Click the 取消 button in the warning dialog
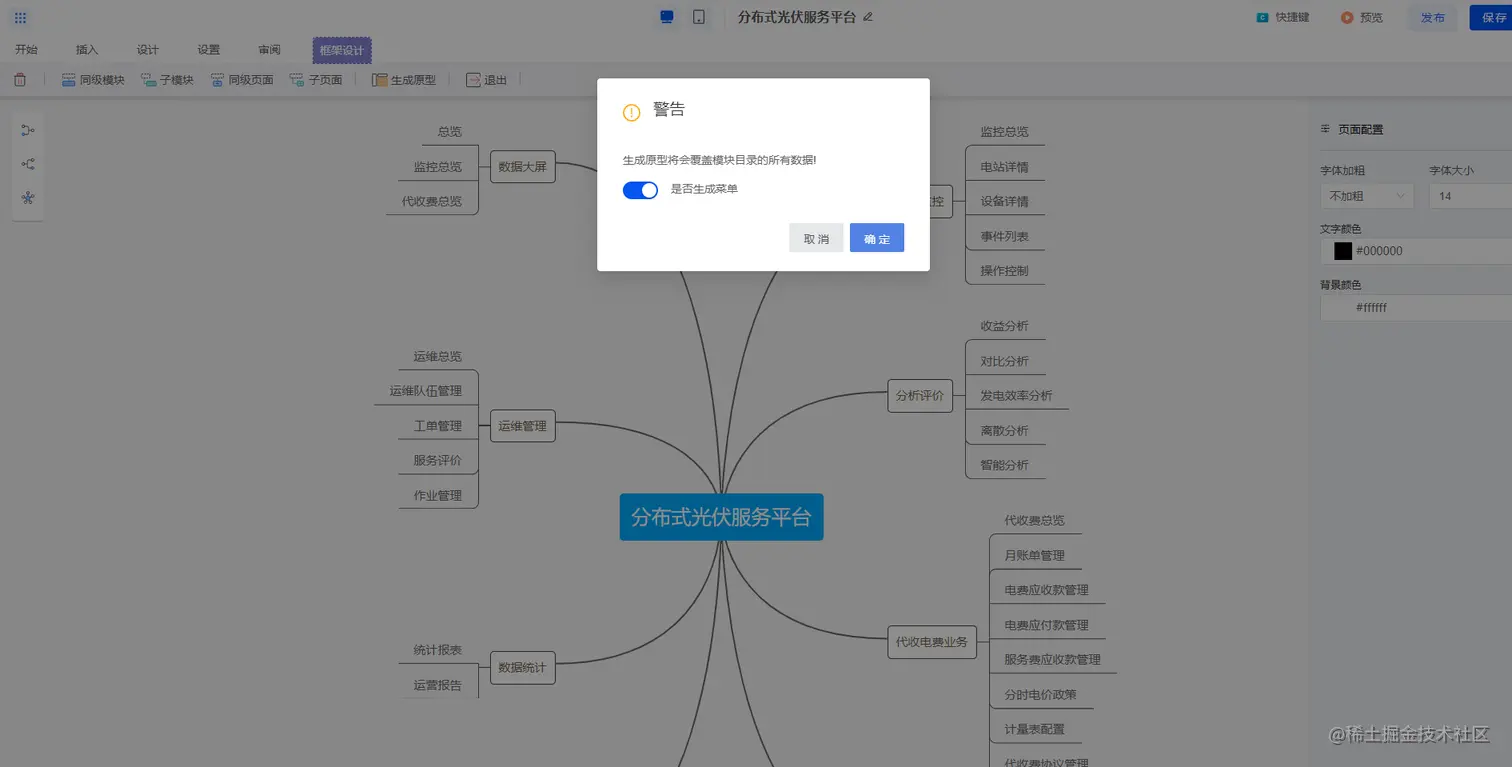1512x767 pixels. [815, 238]
